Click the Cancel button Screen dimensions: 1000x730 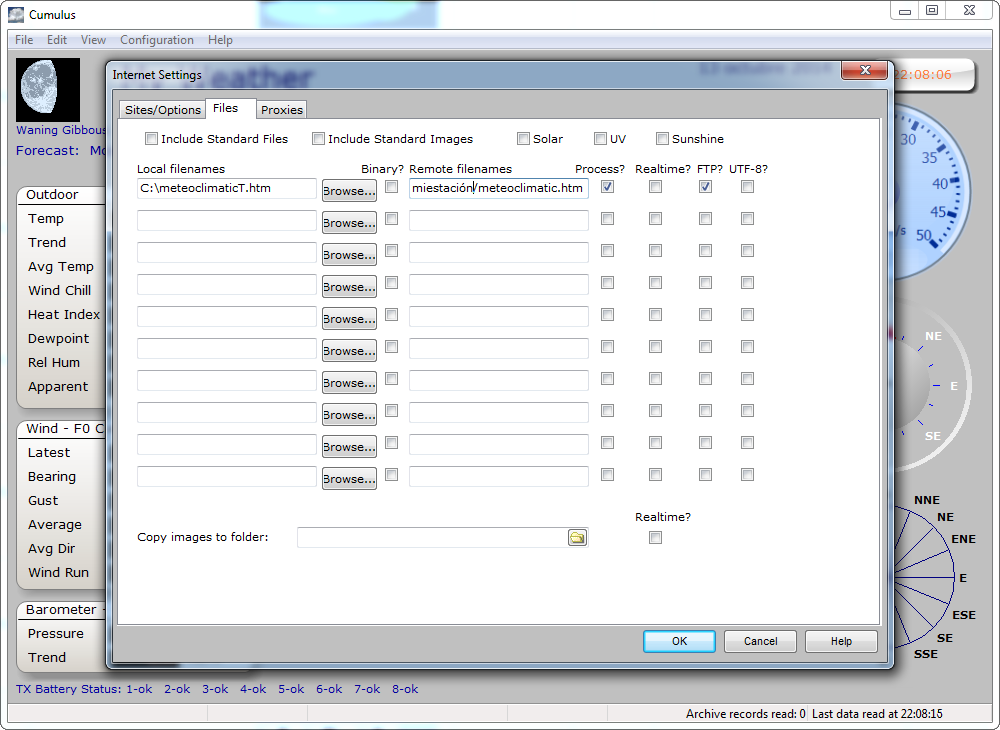(x=760, y=641)
